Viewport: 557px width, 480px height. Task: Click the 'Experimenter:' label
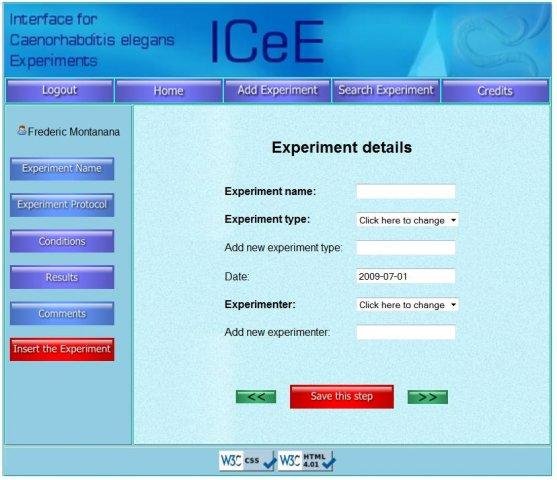pyautogui.click(x=260, y=304)
